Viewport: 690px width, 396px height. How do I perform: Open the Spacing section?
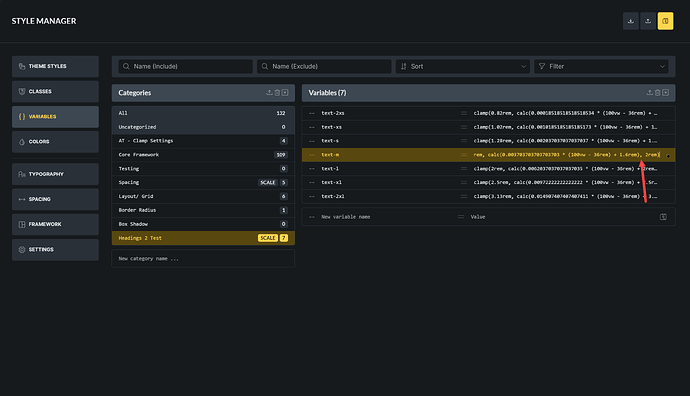(x=55, y=199)
